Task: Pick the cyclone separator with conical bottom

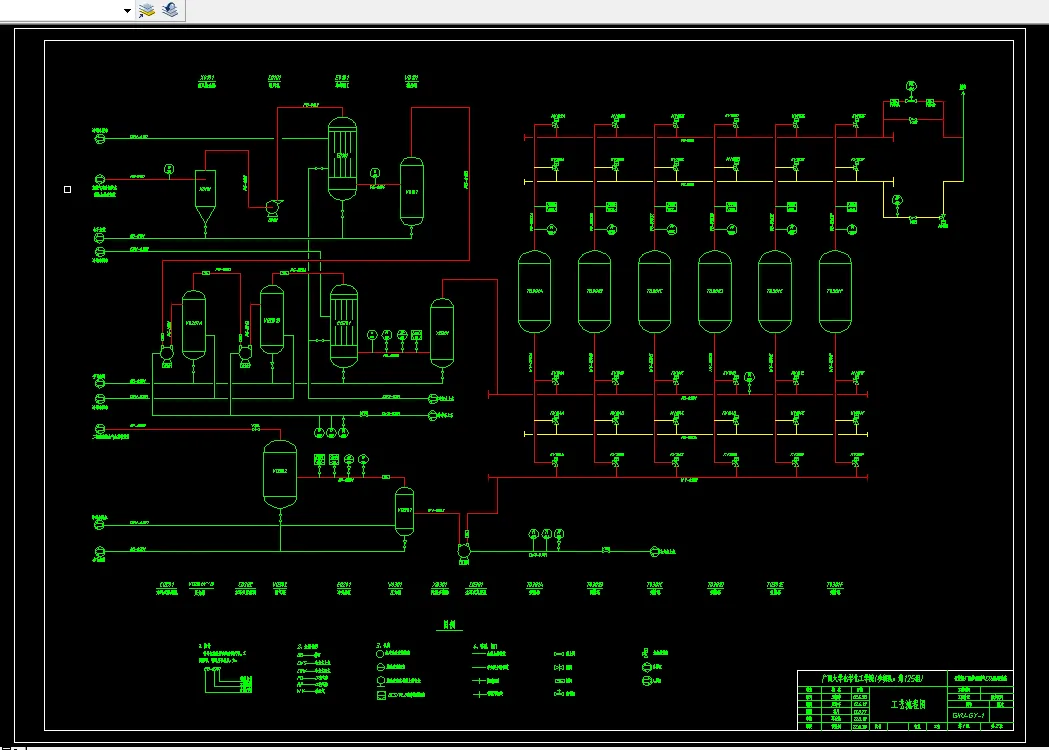Action: 205,197
